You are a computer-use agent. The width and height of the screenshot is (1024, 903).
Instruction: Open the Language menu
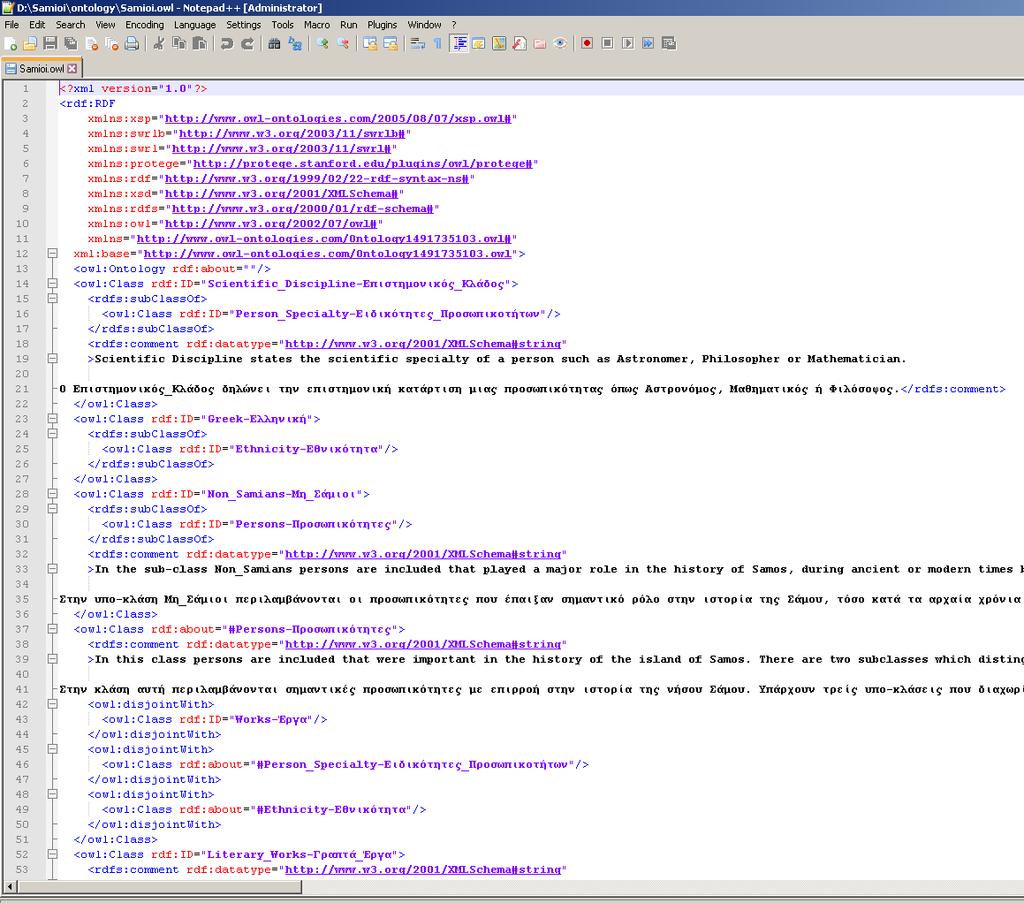195,25
